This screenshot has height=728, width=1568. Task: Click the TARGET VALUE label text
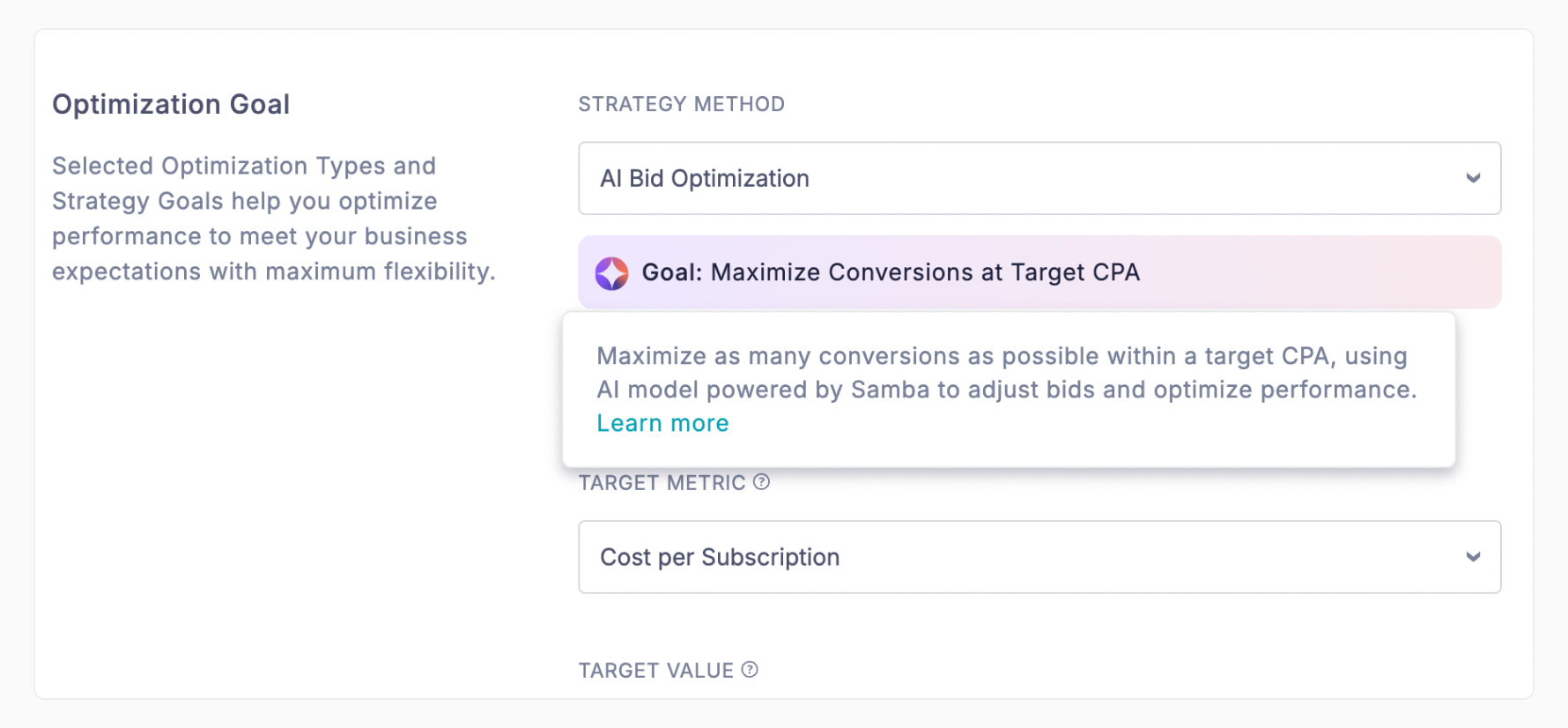pos(655,671)
